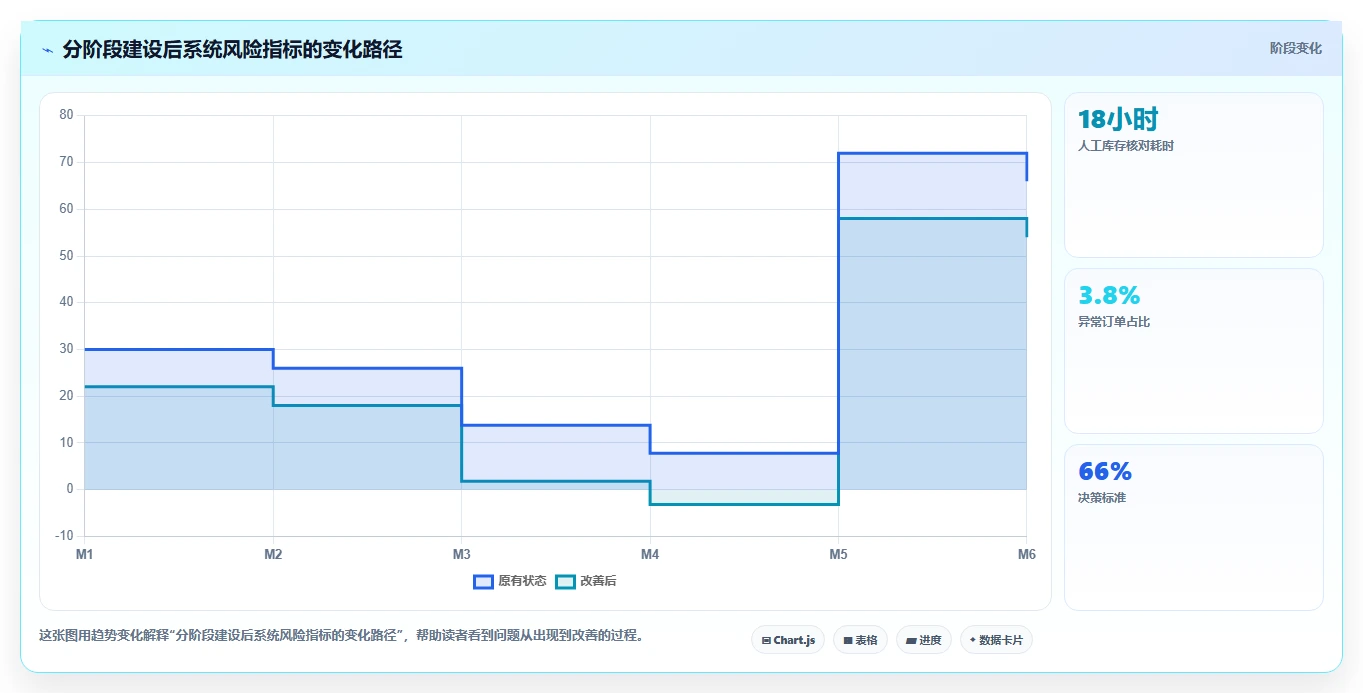Click the M3 x-axis label
The width and height of the screenshot is (1363, 693).
click(x=461, y=553)
